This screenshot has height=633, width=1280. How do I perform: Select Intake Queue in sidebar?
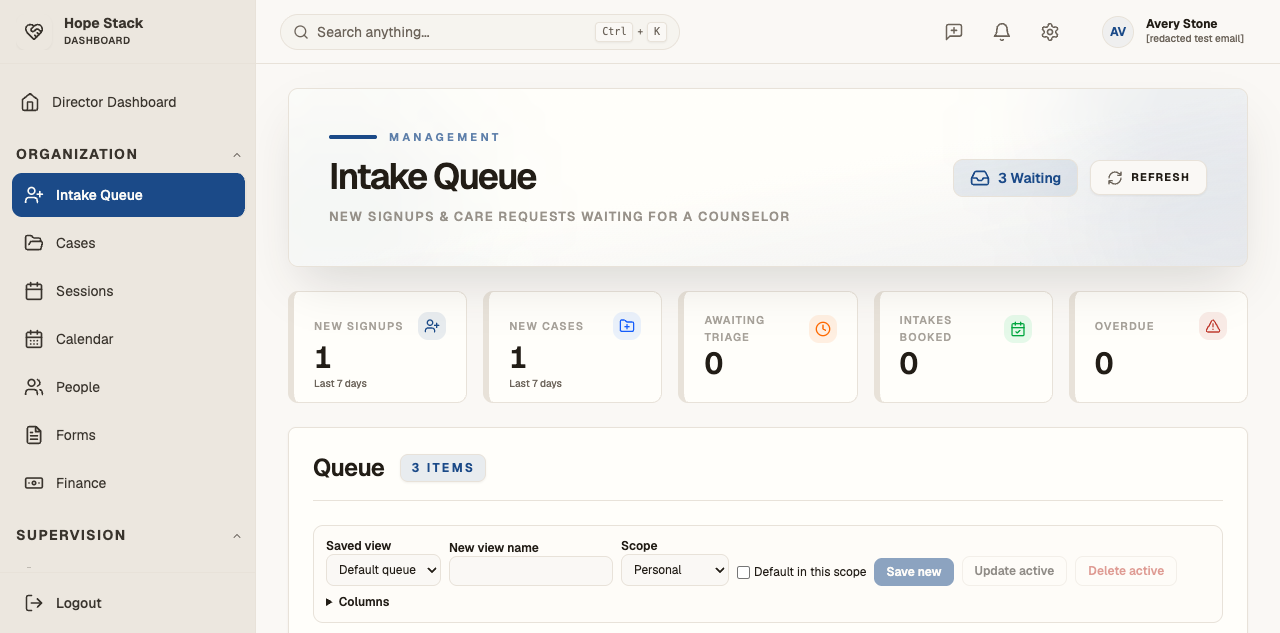(128, 195)
